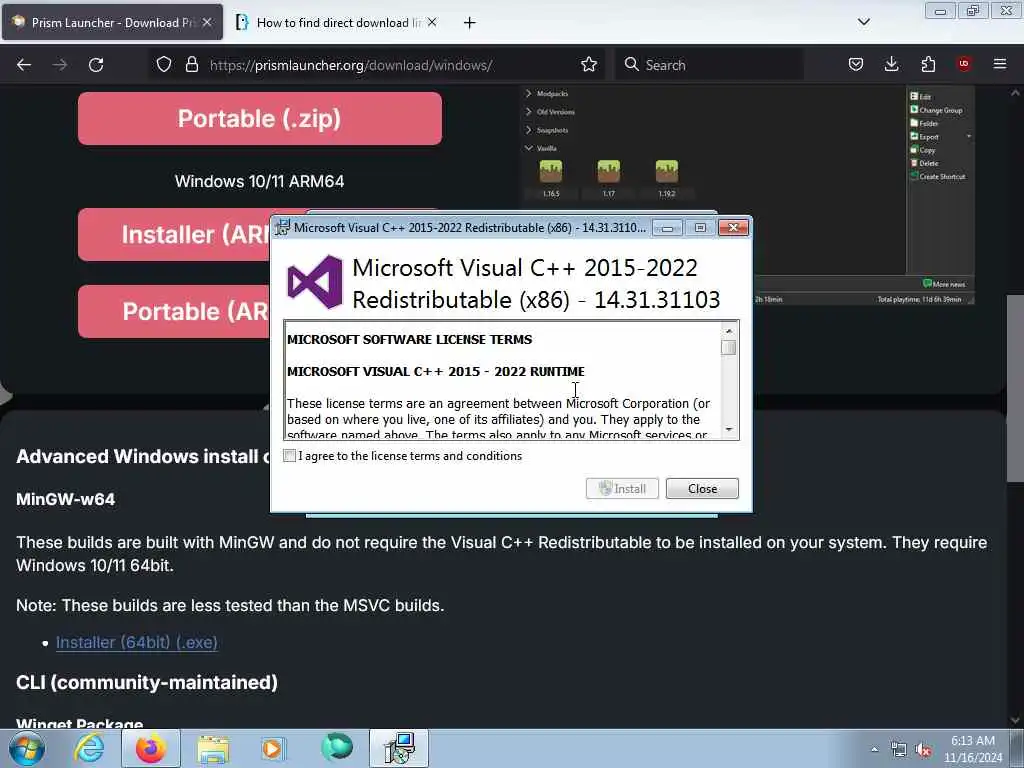The height and width of the screenshot is (768, 1024).
Task: Open Windows Explorer folder from taskbar
Action: coord(213,748)
